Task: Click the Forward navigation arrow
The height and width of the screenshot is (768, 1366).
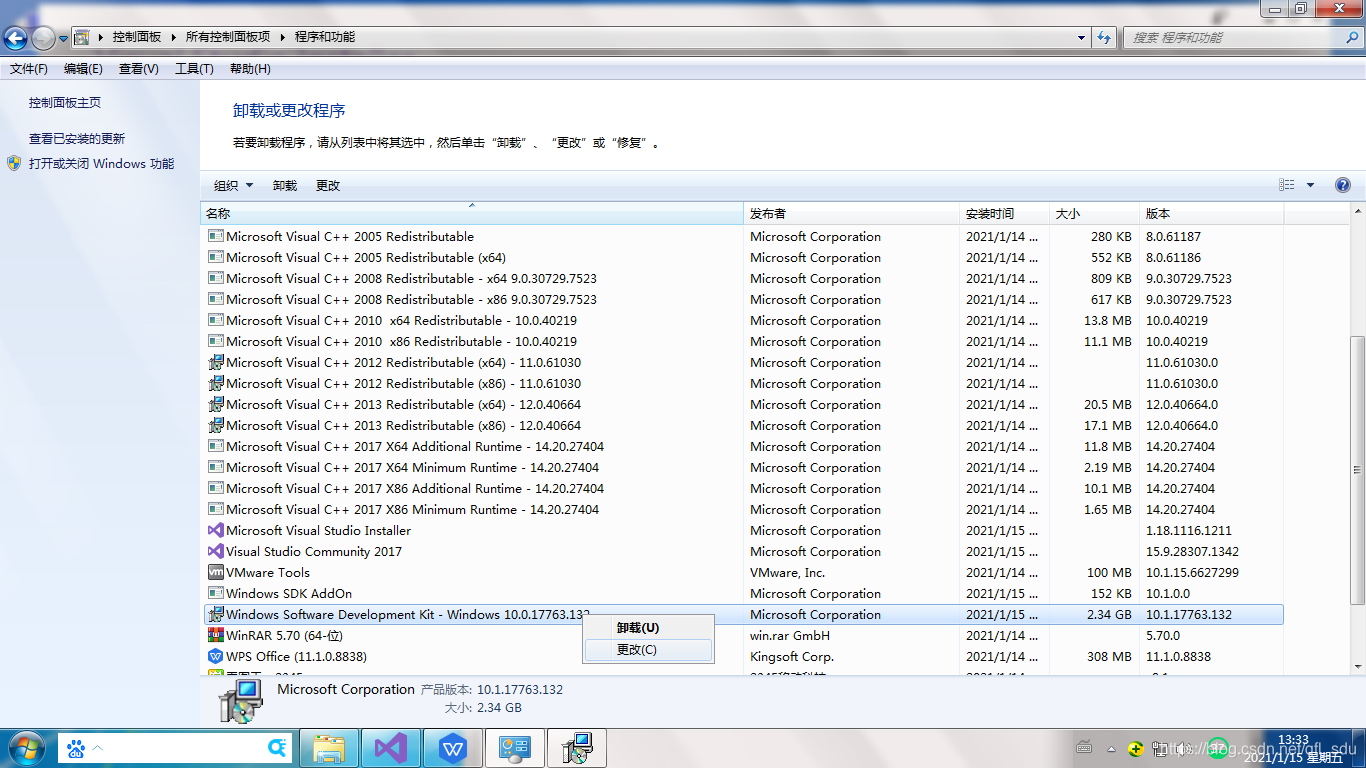Action: point(43,38)
